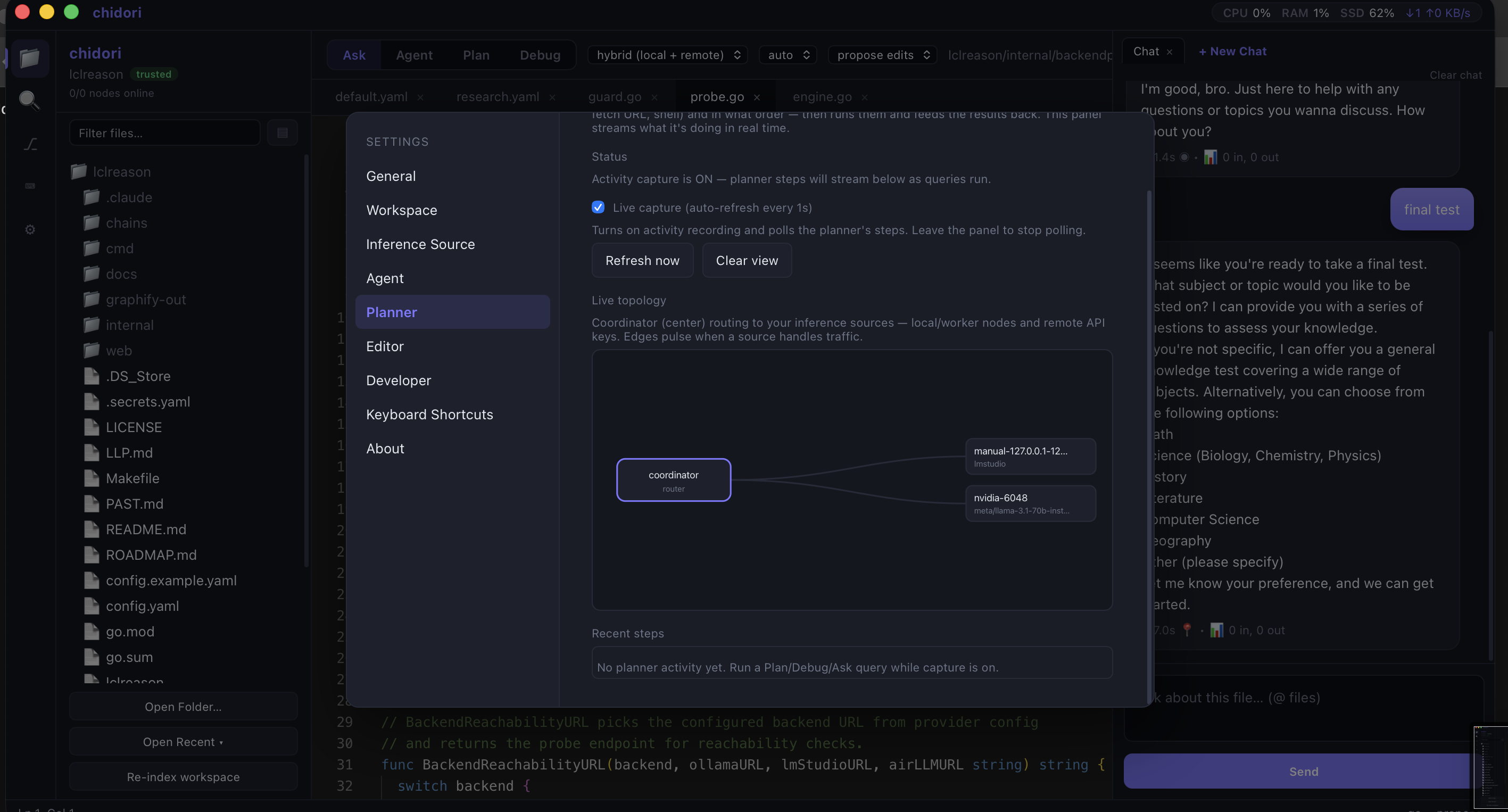Expand the internal folder

click(x=118, y=325)
